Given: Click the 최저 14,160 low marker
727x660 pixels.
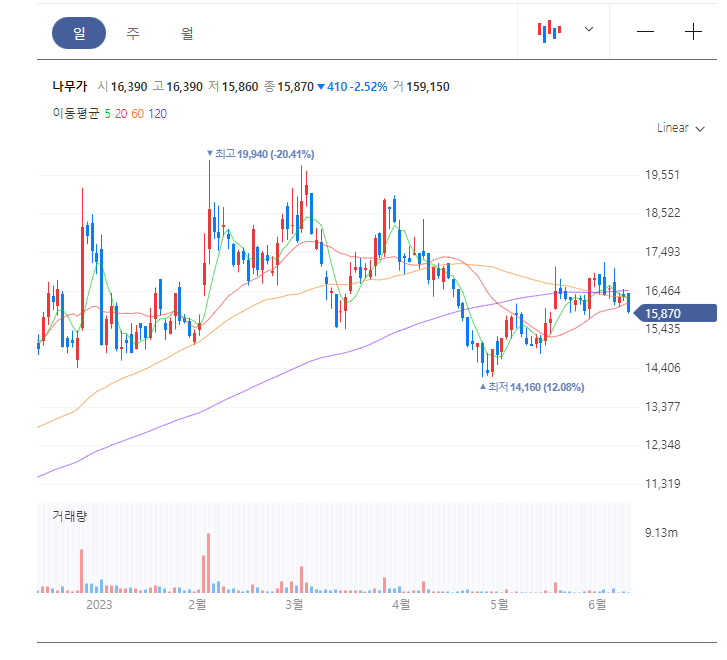Looking at the screenshot, I should [x=532, y=387].
